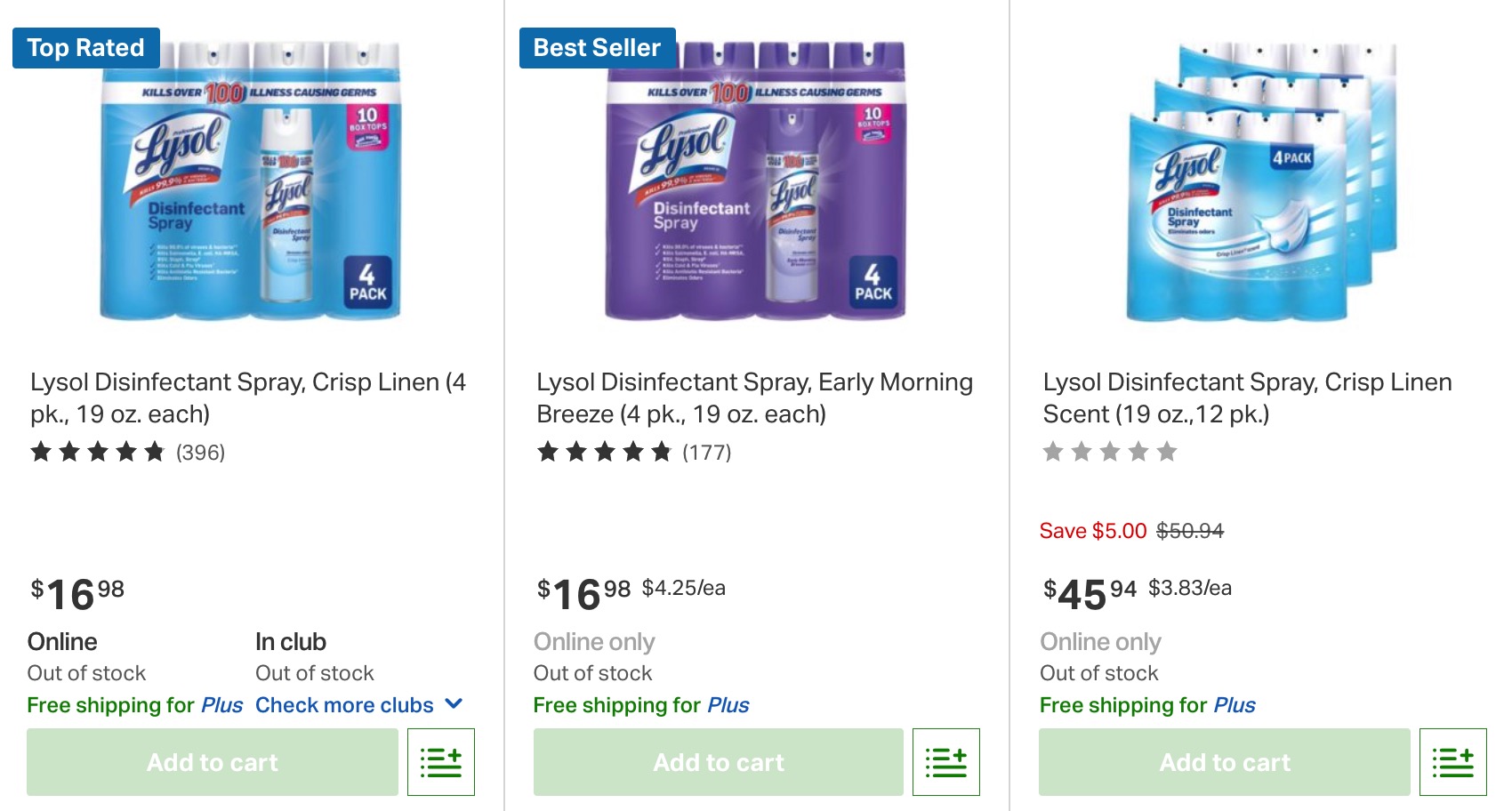1512x811 pixels.
Task: Open the (396) reviews count
Action: [201, 453]
